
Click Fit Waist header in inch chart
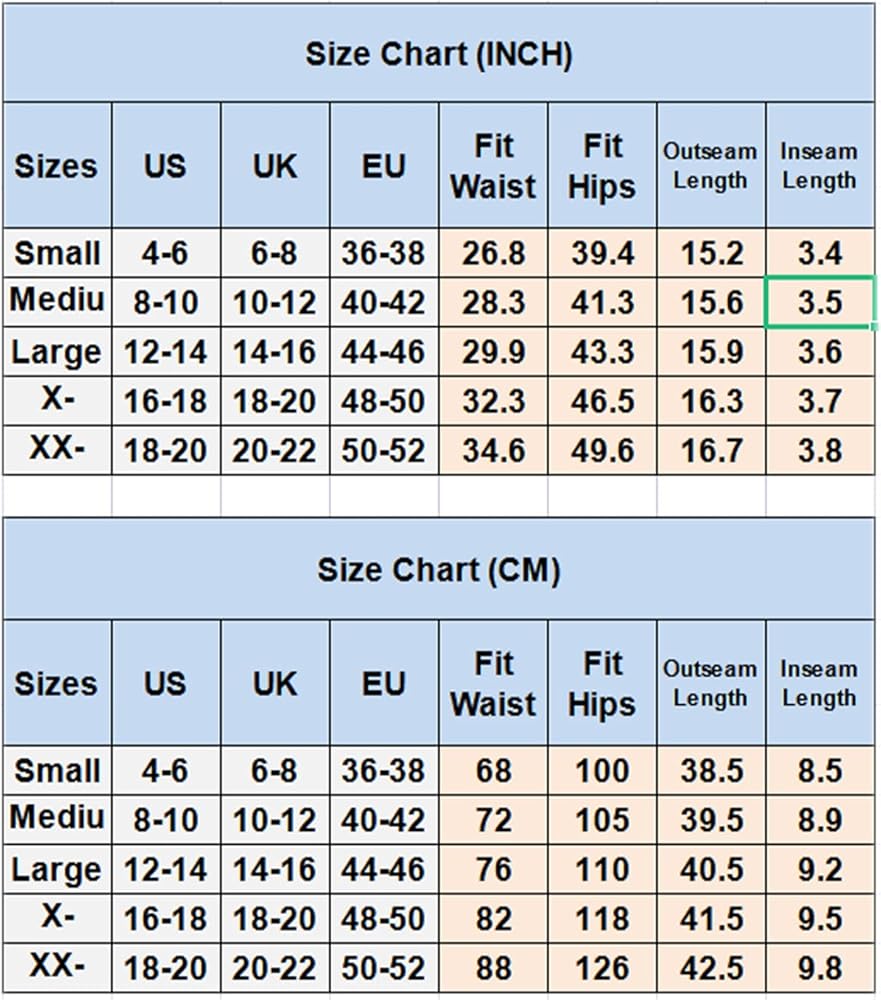493,166
